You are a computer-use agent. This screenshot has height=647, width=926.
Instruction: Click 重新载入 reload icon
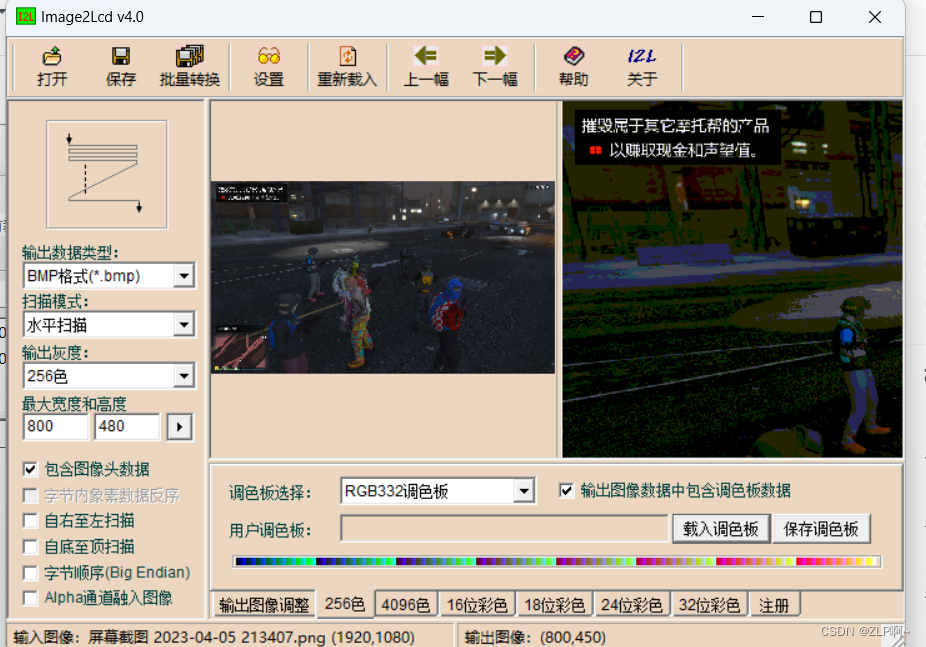click(x=347, y=66)
